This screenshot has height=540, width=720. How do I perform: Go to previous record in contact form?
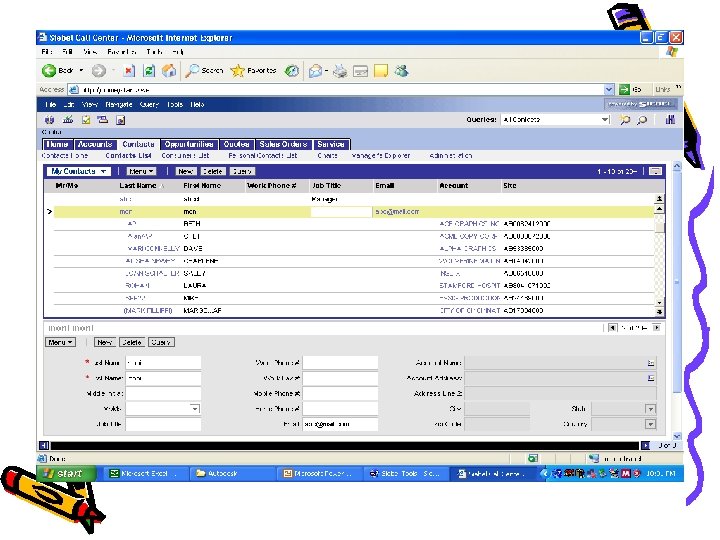[612, 327]
